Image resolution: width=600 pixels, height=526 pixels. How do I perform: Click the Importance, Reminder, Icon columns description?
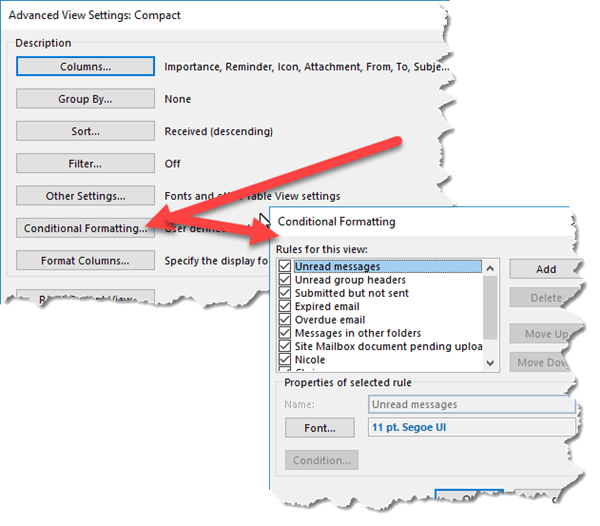[307, 67]
